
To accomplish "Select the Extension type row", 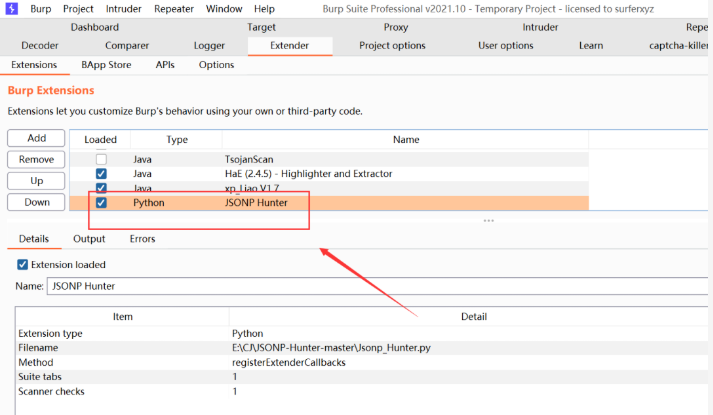I will click(362, 333).
